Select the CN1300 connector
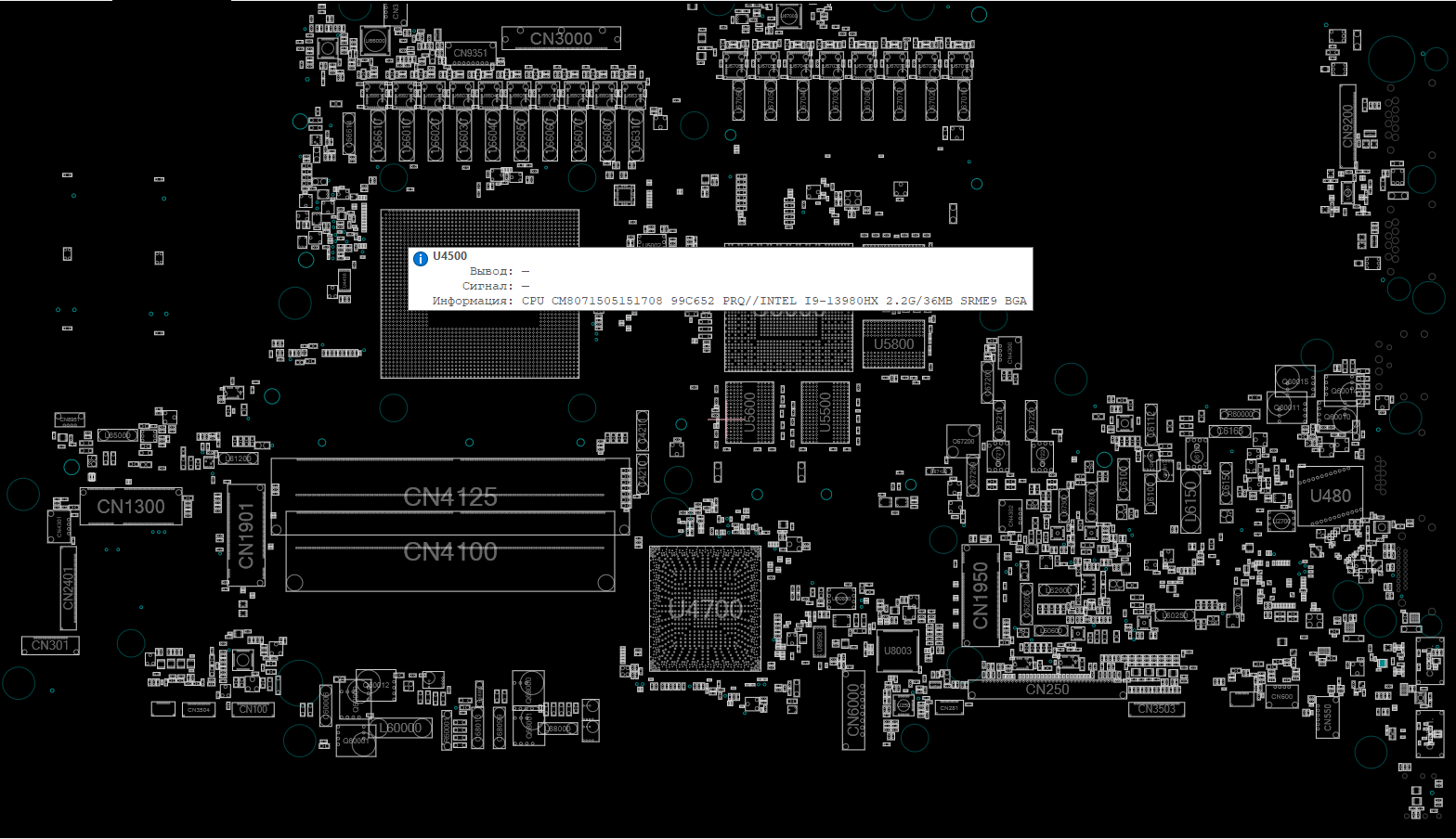Screen dimensions: 1456x839 point(131,507)
